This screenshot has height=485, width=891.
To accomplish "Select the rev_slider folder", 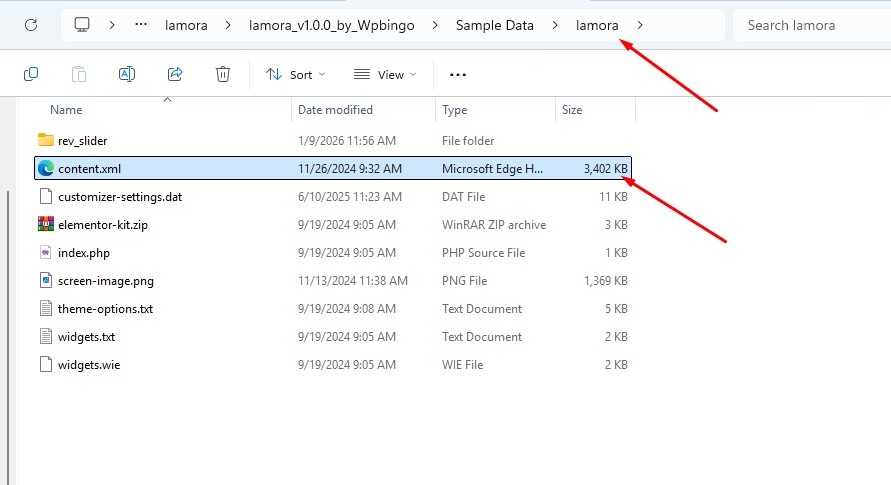I will click(333, 140).
